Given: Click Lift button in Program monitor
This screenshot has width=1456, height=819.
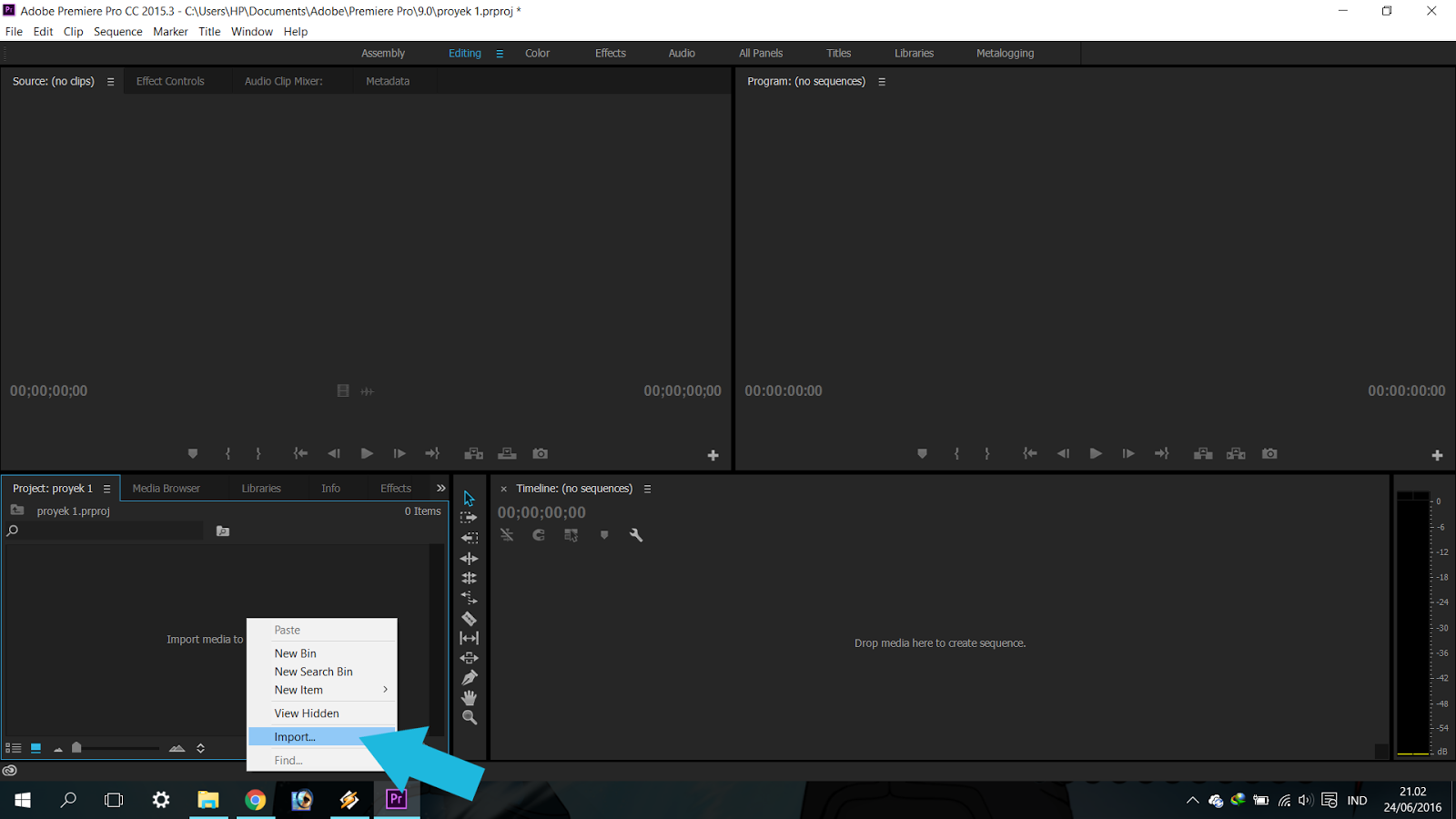Looking at the screenshot, I should pyautogui.click(x=1203, y=453).
